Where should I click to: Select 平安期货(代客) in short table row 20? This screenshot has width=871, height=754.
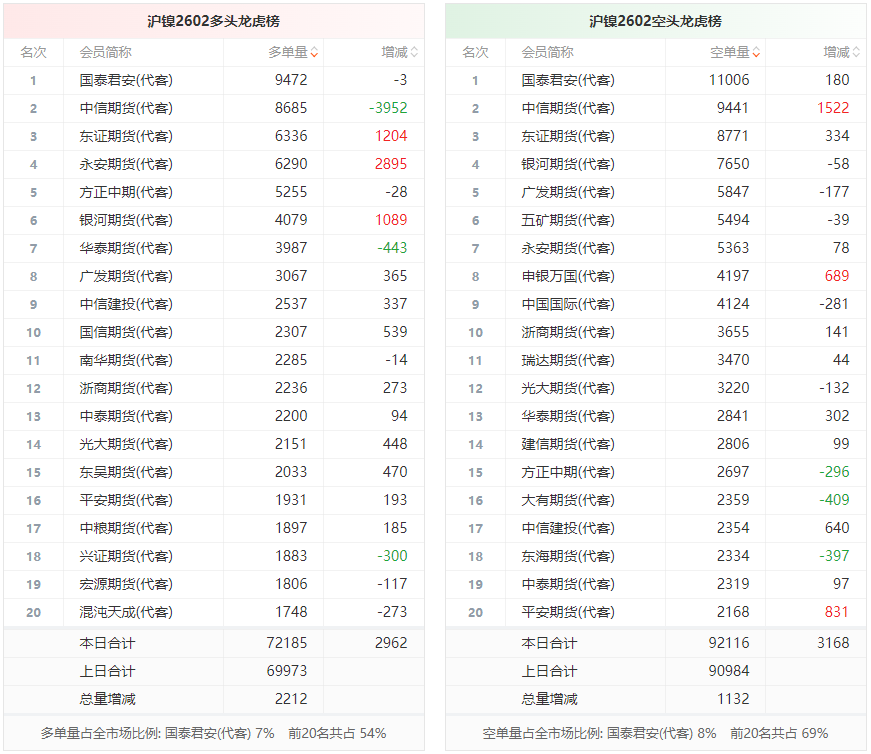[568, 612]
